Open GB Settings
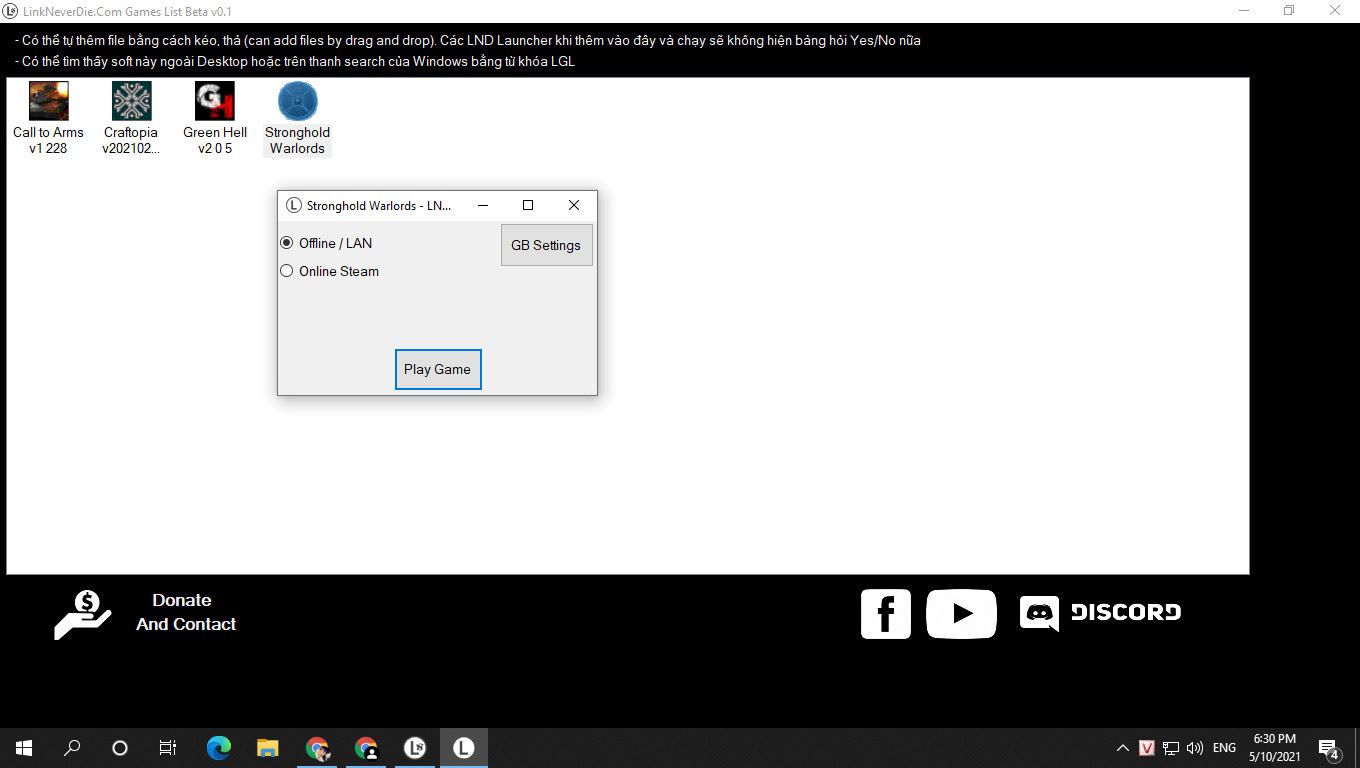This screenshot has width=1360, height=768. click(x=546, y=245)
